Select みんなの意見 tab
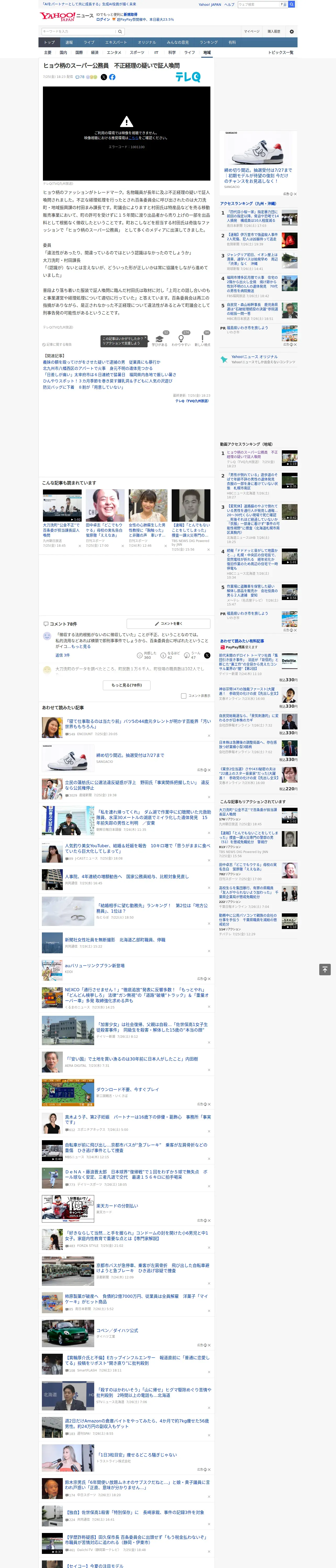The image size is (336, 1568). pyautogui.click(x=178, y=43)
